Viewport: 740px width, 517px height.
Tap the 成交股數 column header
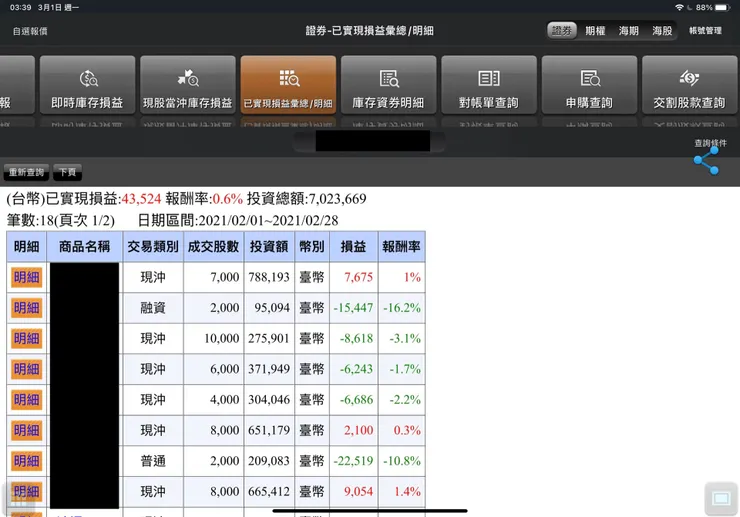(x=213, y=246)
